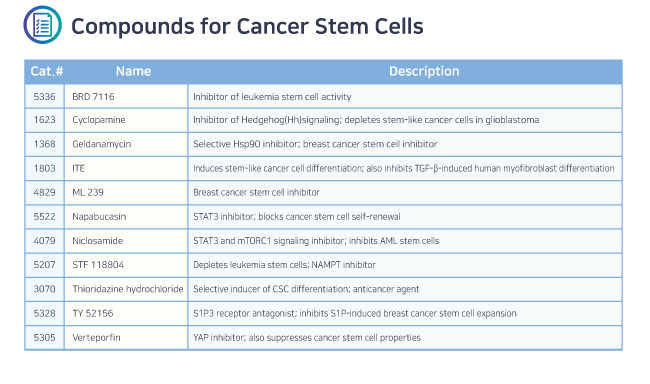This screenshot has width=650, height=384.
Task: Select catalog number 5336
Action: 44,97
